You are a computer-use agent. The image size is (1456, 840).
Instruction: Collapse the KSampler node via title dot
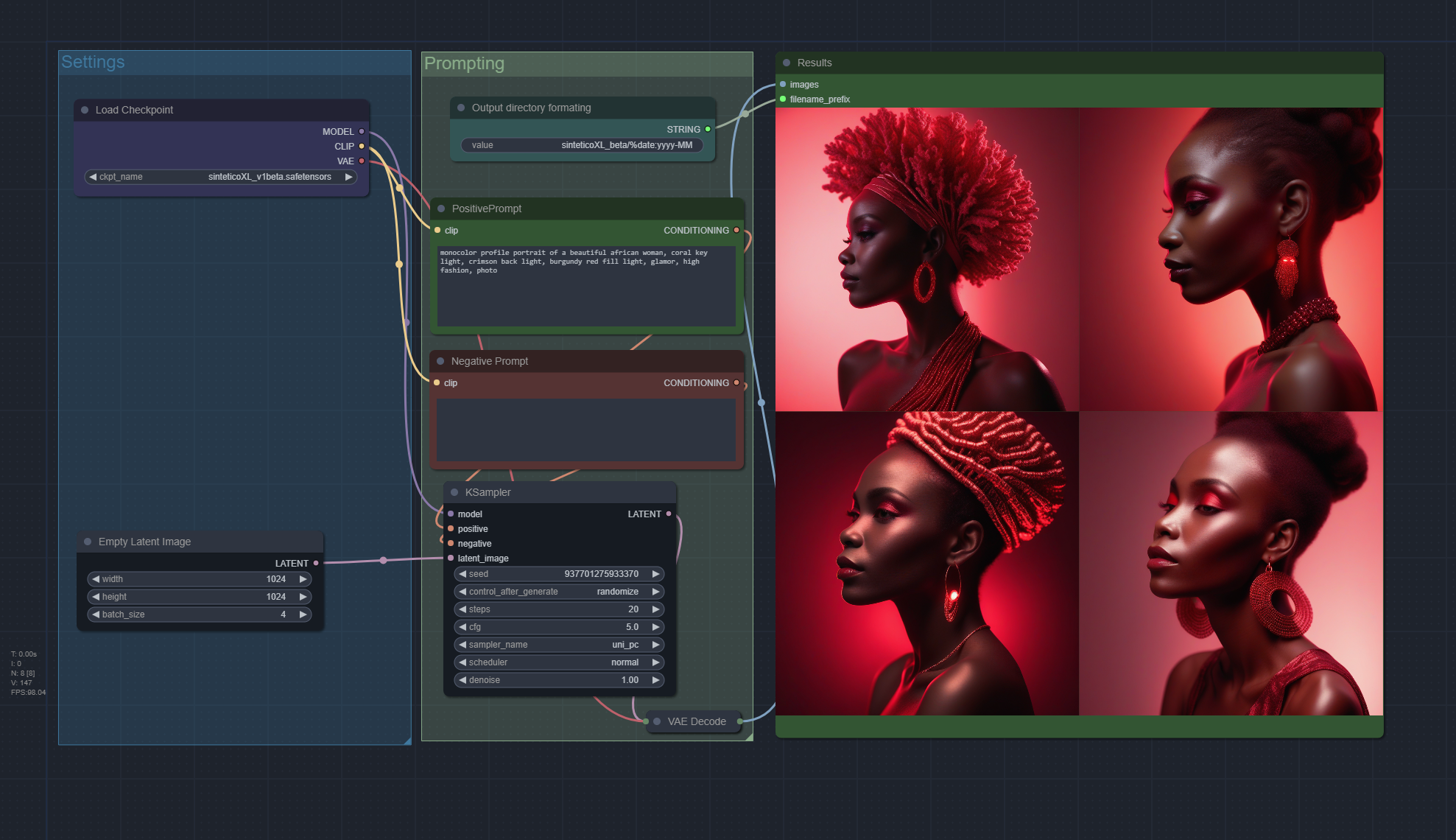click(x=454, y=492)
